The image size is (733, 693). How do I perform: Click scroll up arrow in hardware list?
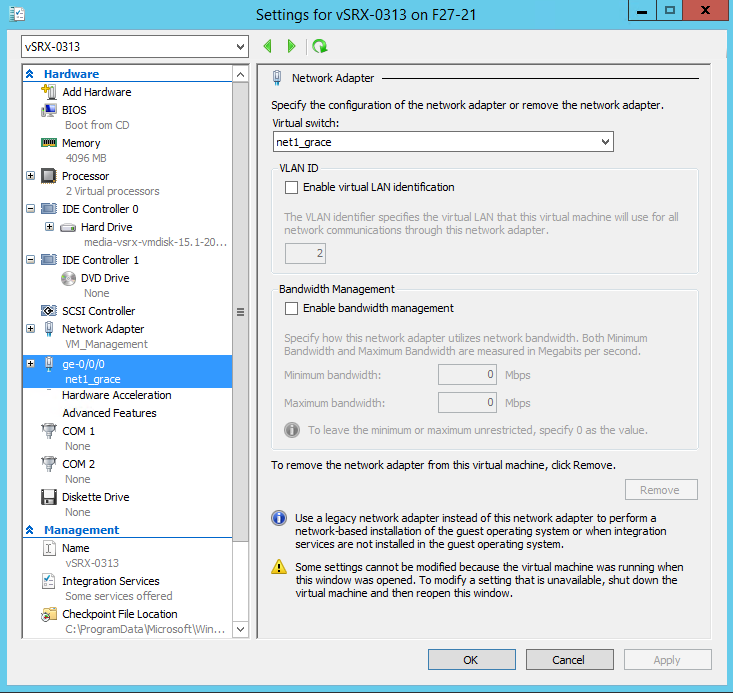[x=240, y=74]
